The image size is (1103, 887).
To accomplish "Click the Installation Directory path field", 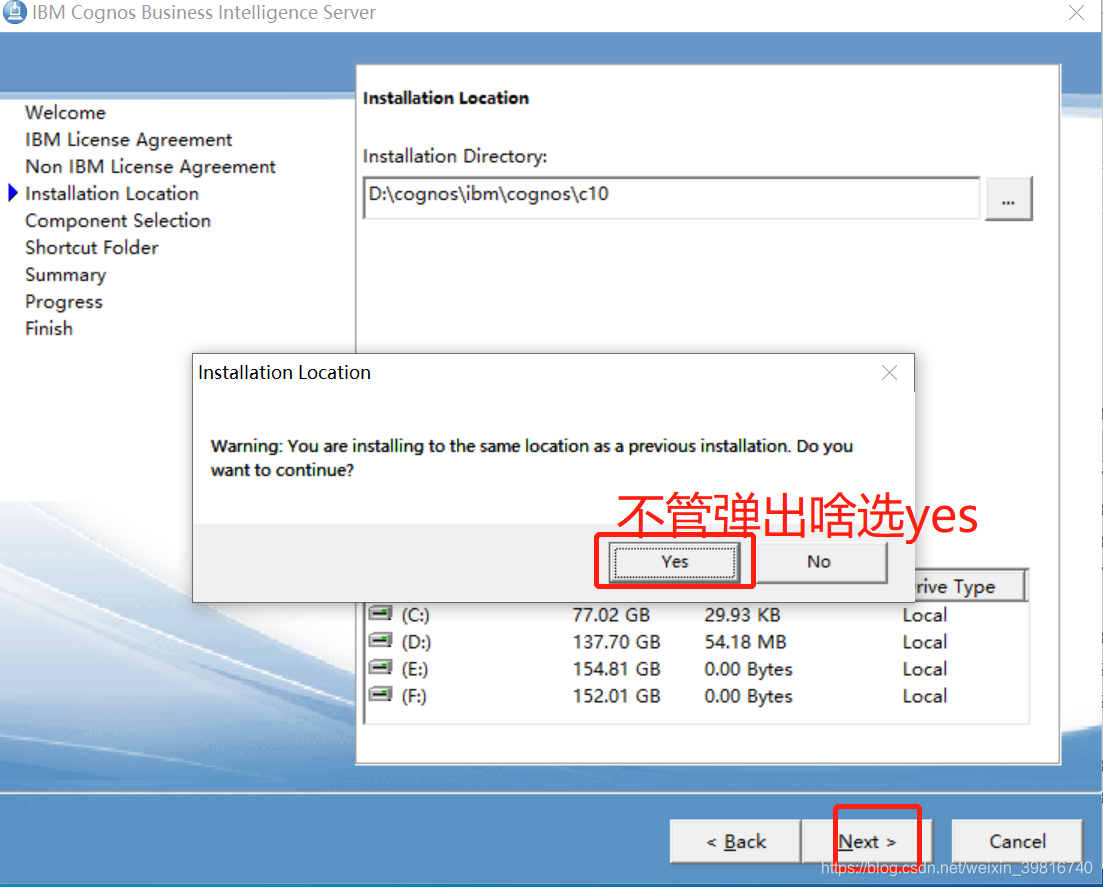I will tap(671, 198).
